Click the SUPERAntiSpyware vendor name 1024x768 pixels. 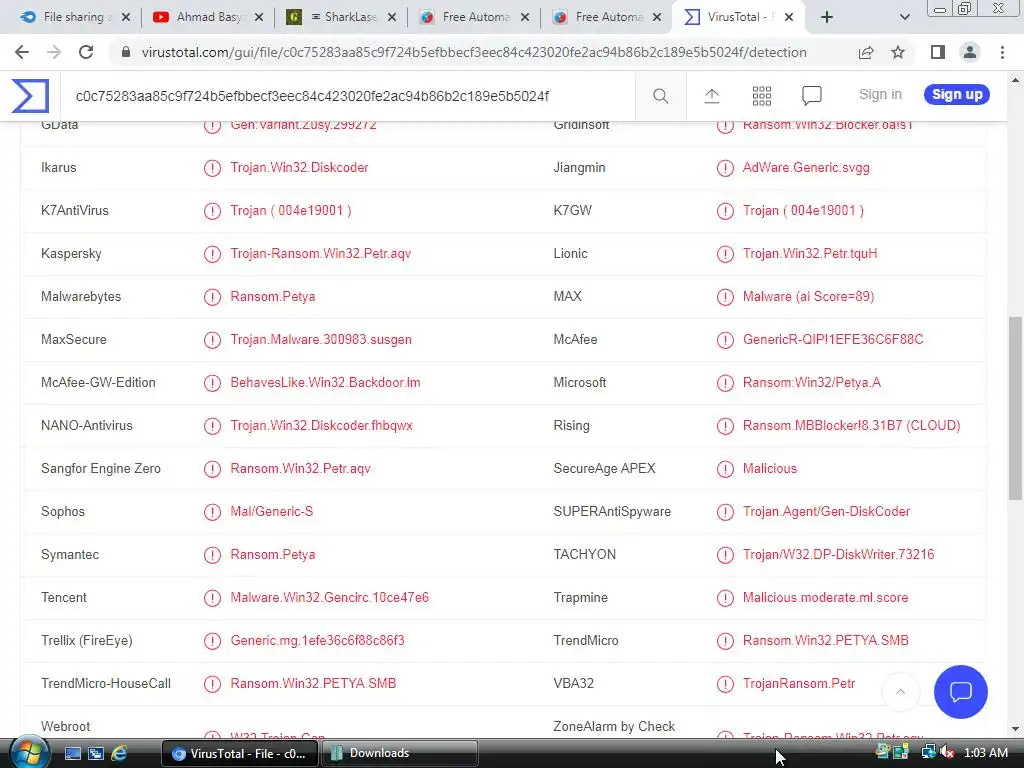[x=612, y=511]
